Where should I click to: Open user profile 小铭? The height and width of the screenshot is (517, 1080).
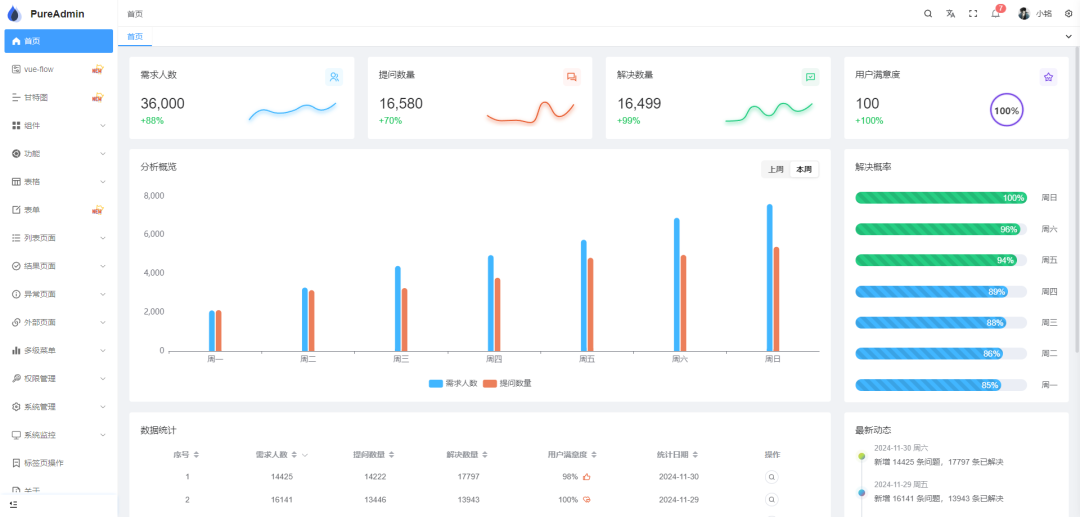pos(1035,14)
